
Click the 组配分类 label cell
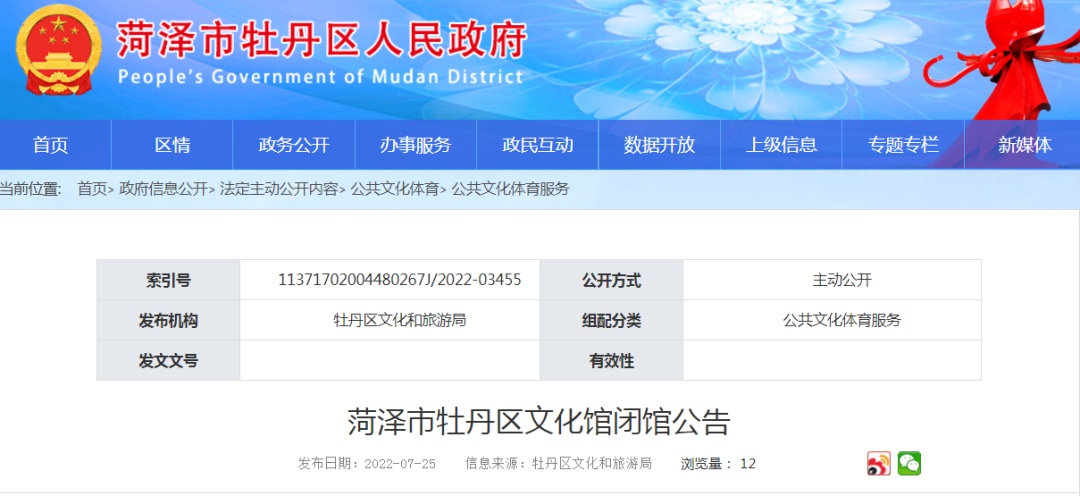coord(611,320)
